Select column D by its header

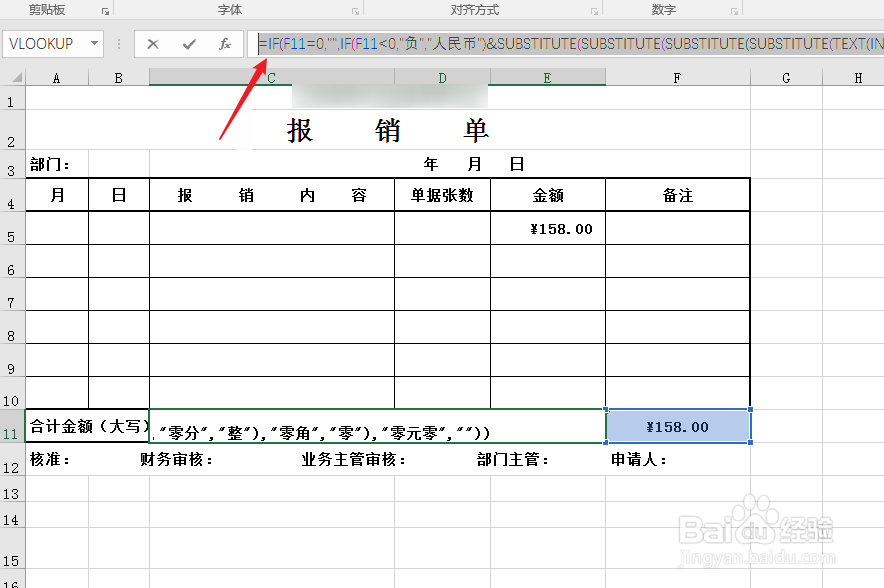point(440,76)
